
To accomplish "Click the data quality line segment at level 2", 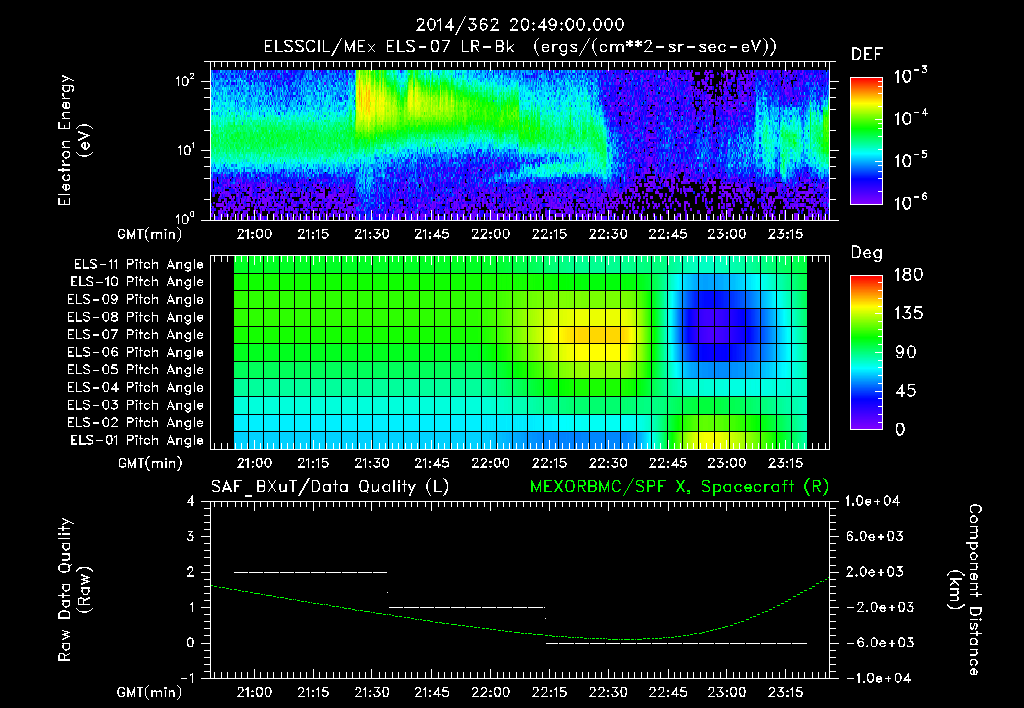I will [310, 572].
